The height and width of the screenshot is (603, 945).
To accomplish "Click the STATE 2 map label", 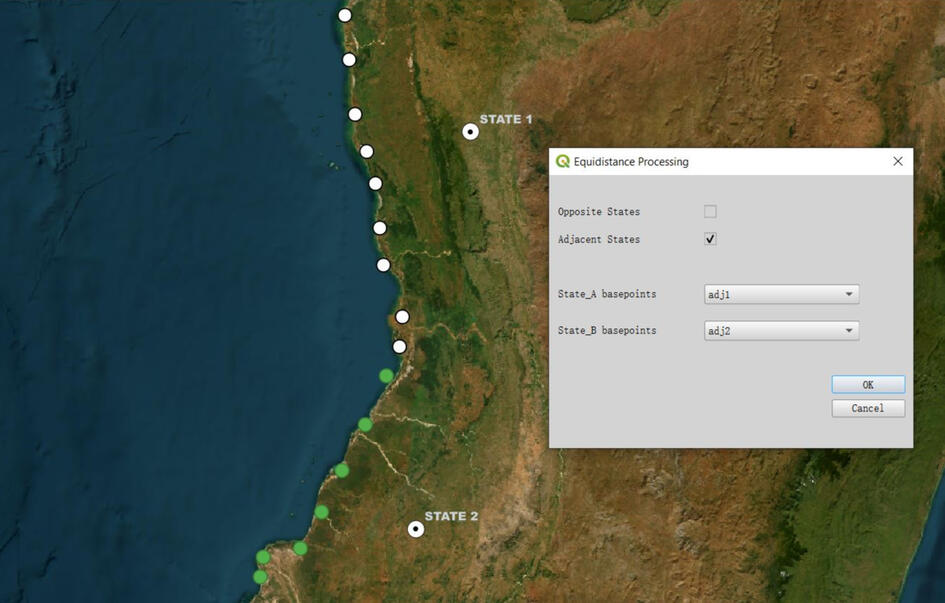I will pos(451,516).
